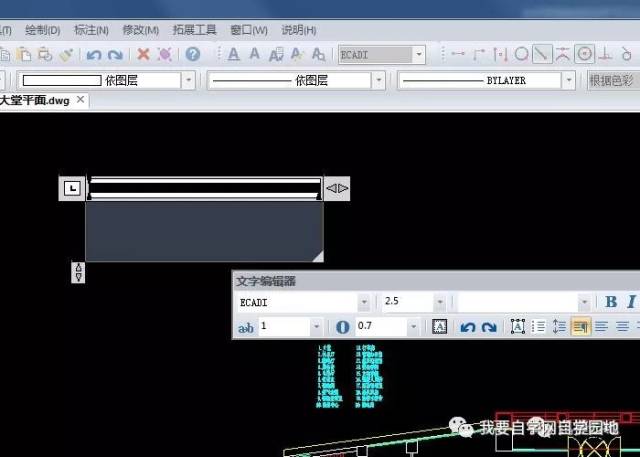Screen dimensions: 640x457
Task: Toggle the highlighted circle-dot snap icon
Action: pyautogui.click(x=584, y=54)
